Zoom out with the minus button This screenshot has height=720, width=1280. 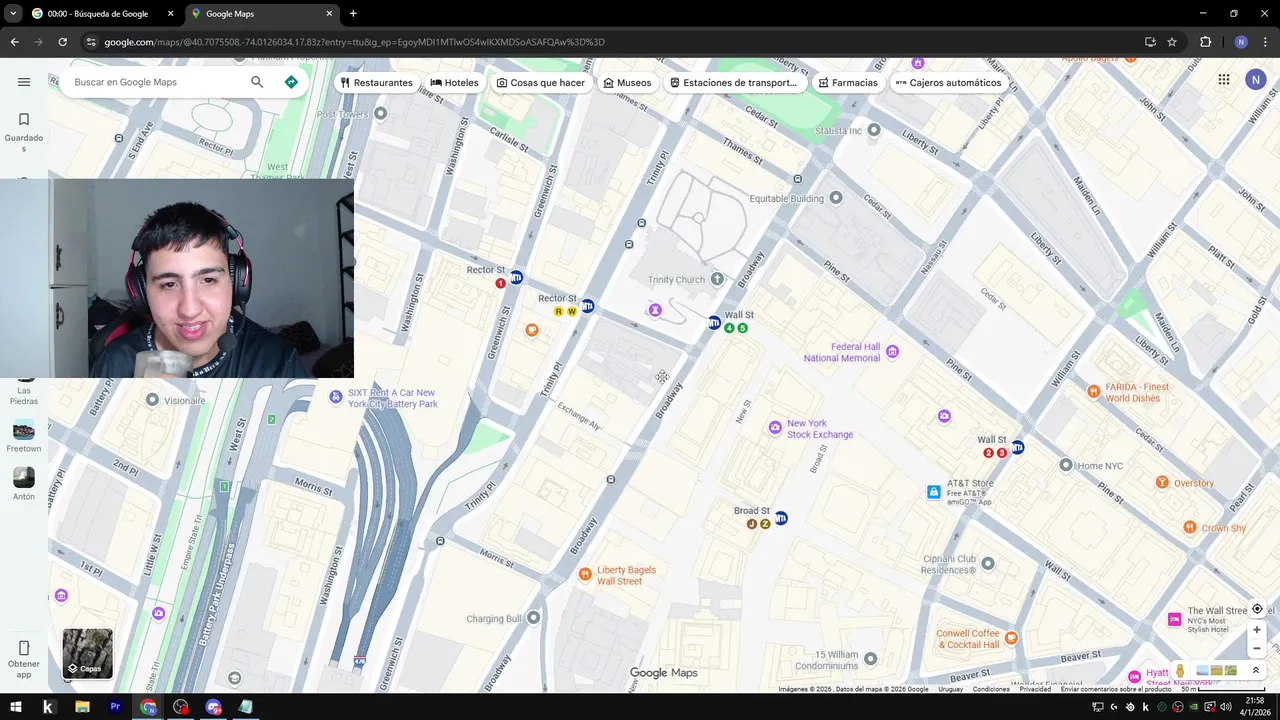(x=1257, y=648)
